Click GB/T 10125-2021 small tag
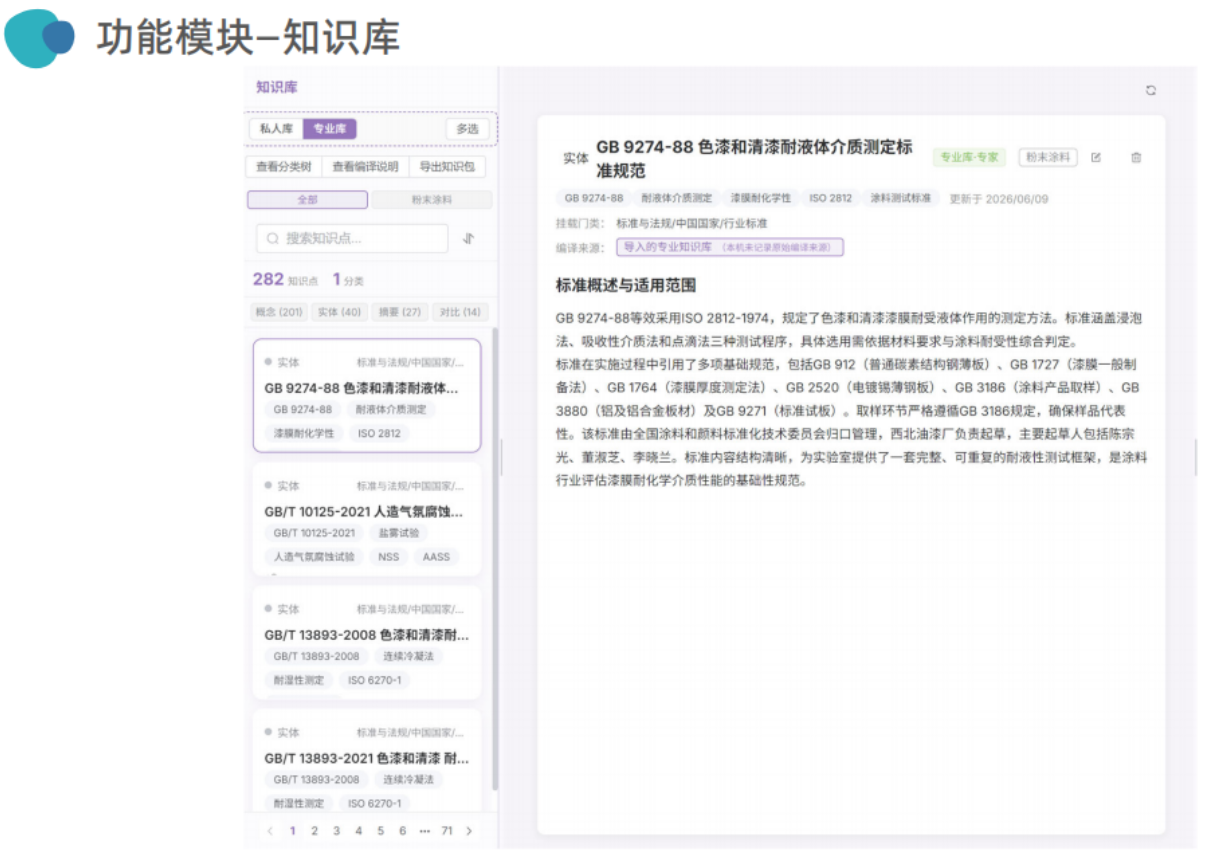 click(x=315, y=533)
